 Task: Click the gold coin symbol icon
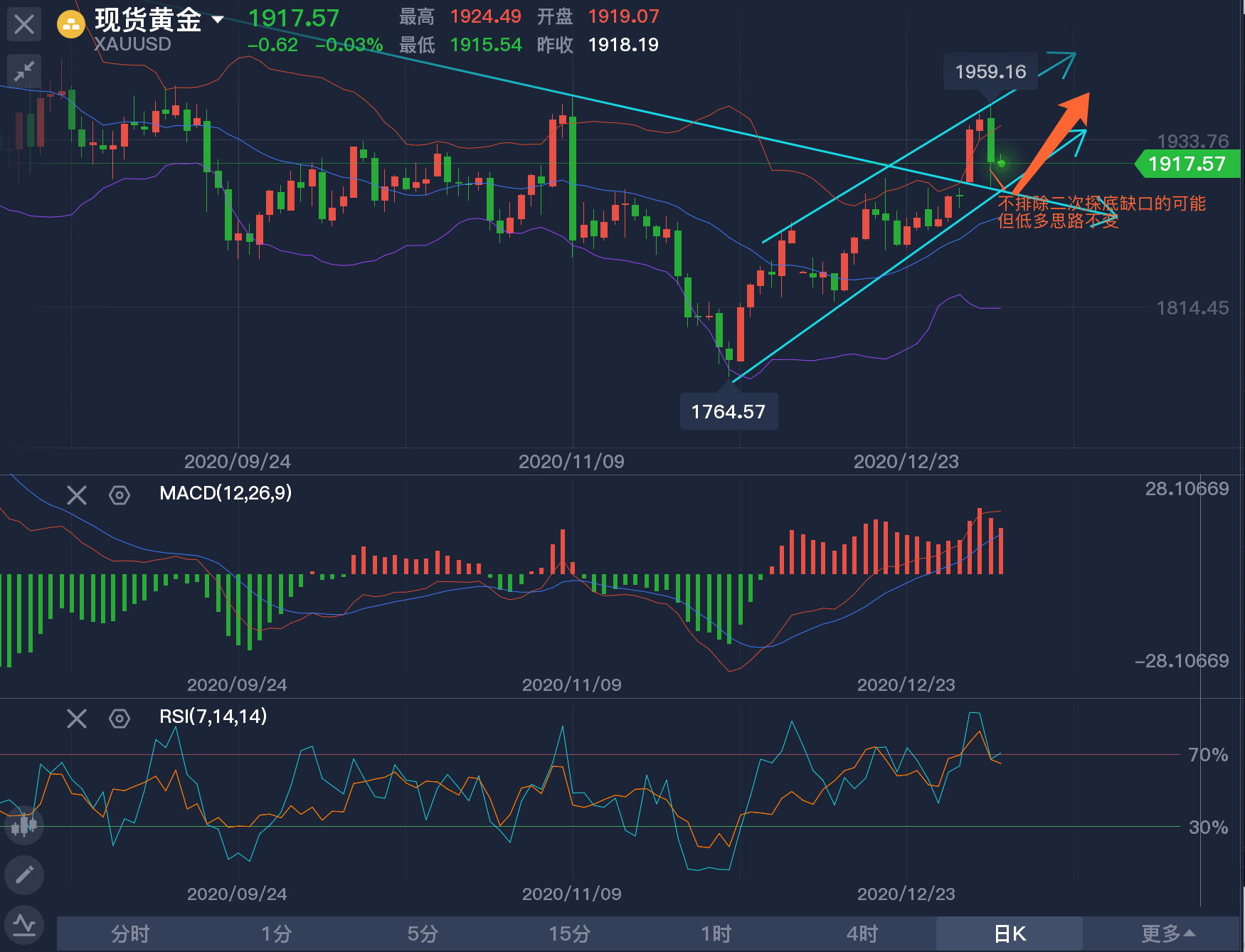[x=70, y=25]
